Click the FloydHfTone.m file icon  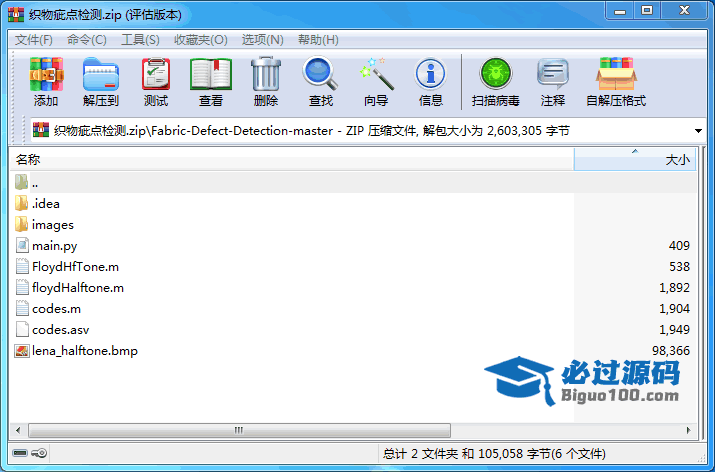click(x=22, y=266)
